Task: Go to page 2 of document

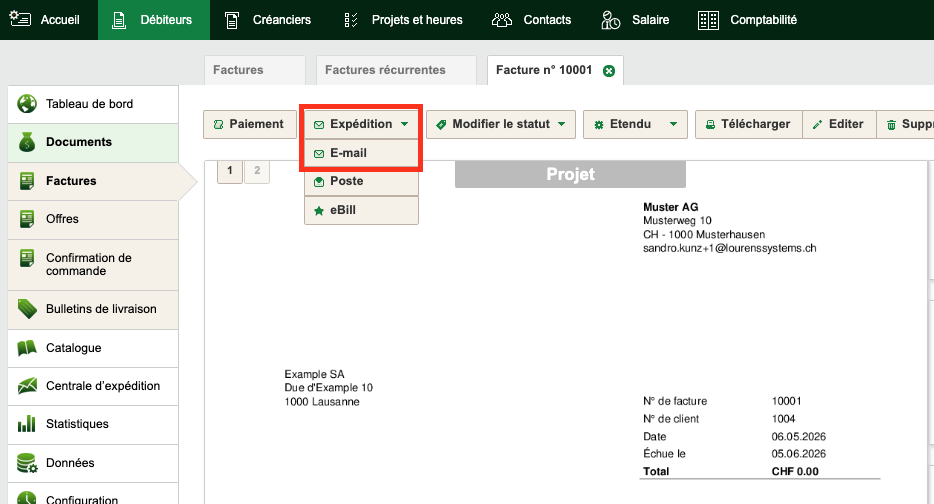Action: click(x=257, y=171)
